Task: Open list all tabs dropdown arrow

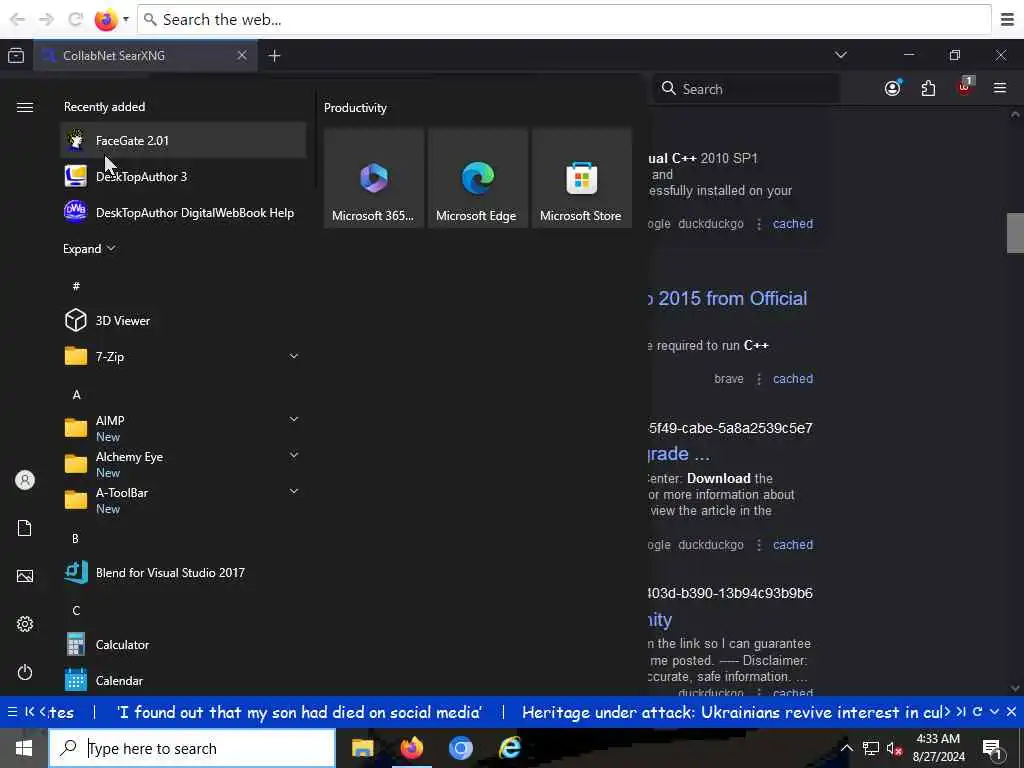Action: pos(841,55)
